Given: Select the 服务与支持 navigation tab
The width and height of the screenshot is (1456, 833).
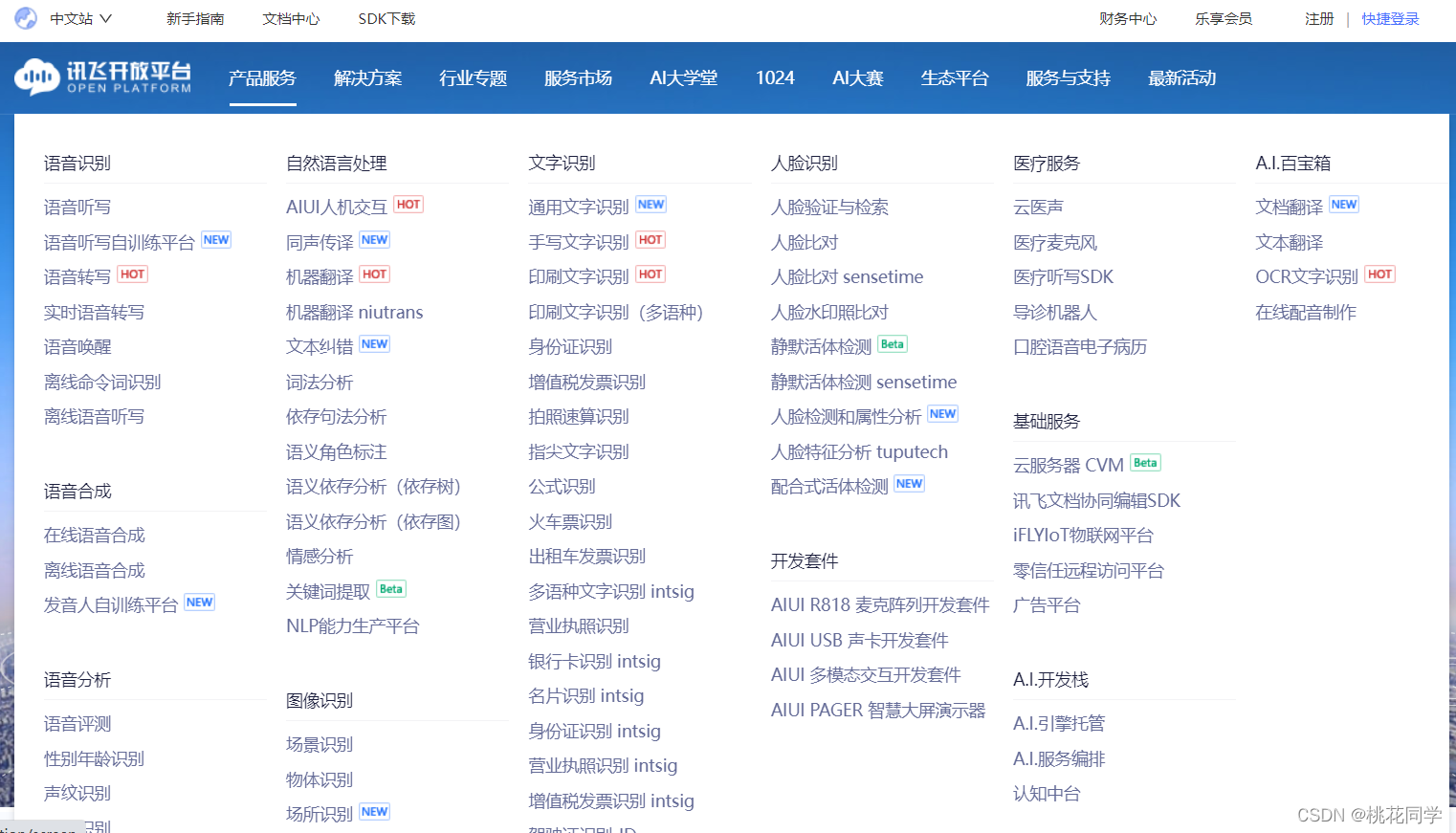Looking at the screenshot, I should click(1068, 78).
